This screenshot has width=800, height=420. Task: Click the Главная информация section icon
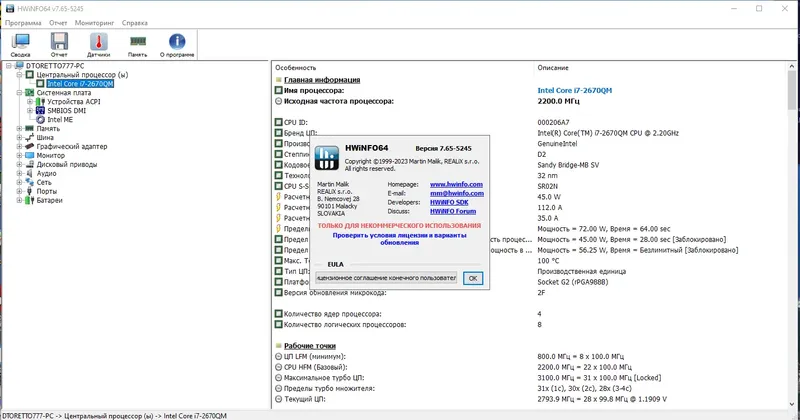point(279,80)
